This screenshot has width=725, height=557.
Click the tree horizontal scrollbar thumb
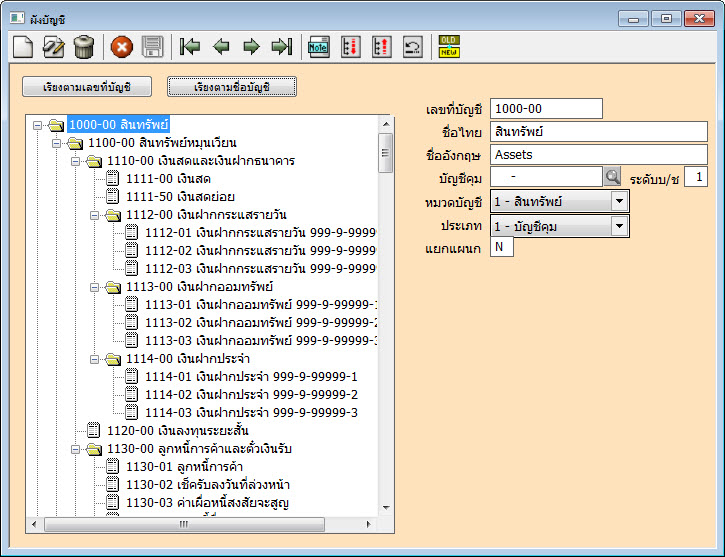[x=184, y=524]
